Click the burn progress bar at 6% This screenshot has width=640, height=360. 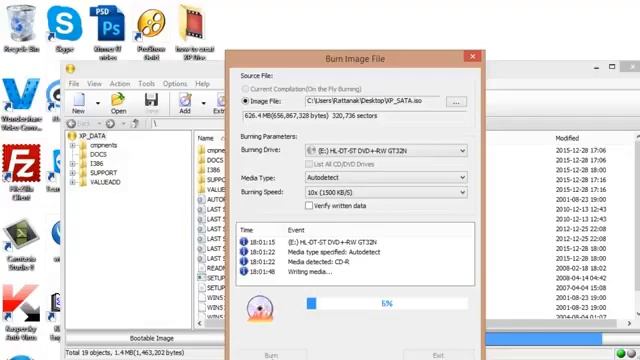pyautogui.click(x=387, y=303)
